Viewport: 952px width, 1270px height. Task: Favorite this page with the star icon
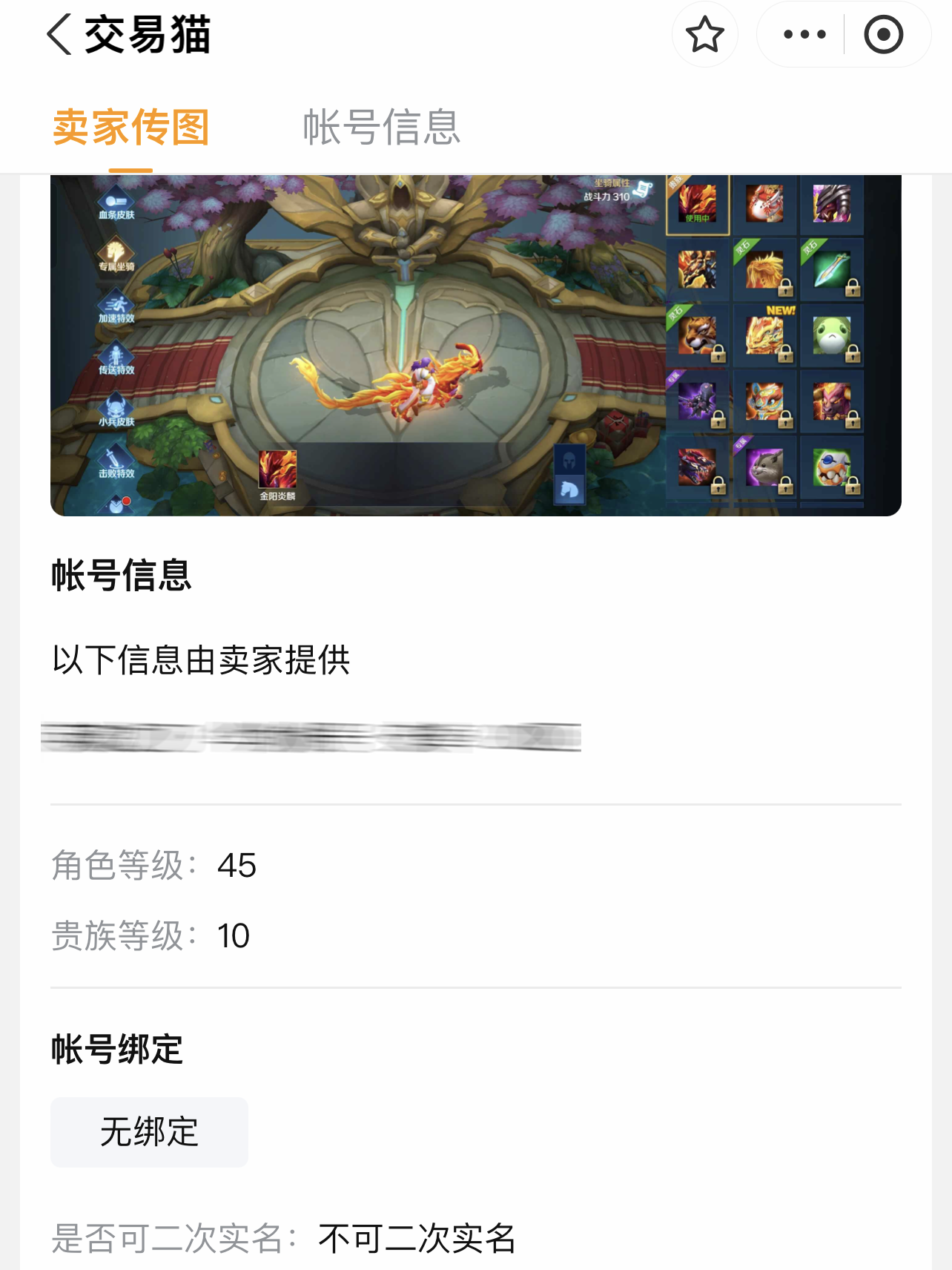pyautogui.click(x=704, y=34)
